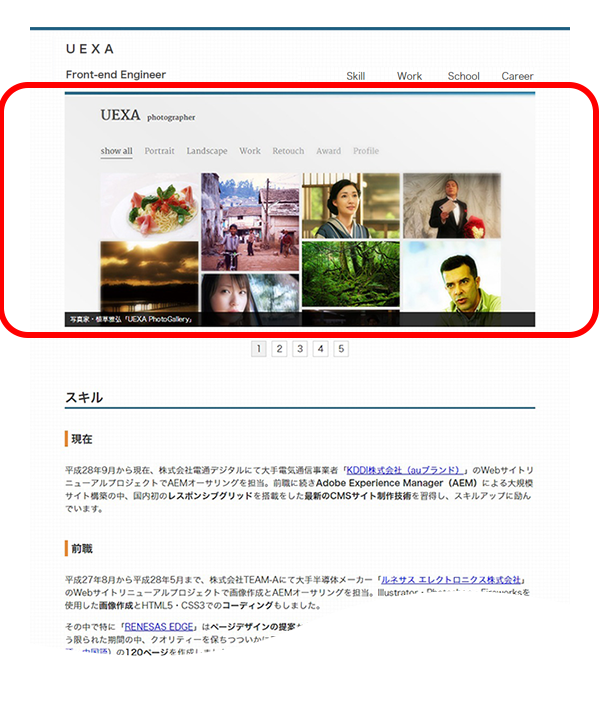This screenshot has width=600, height=701.
Task: Click the 'Front-end Engineer' subtitle
Action: 116,75
